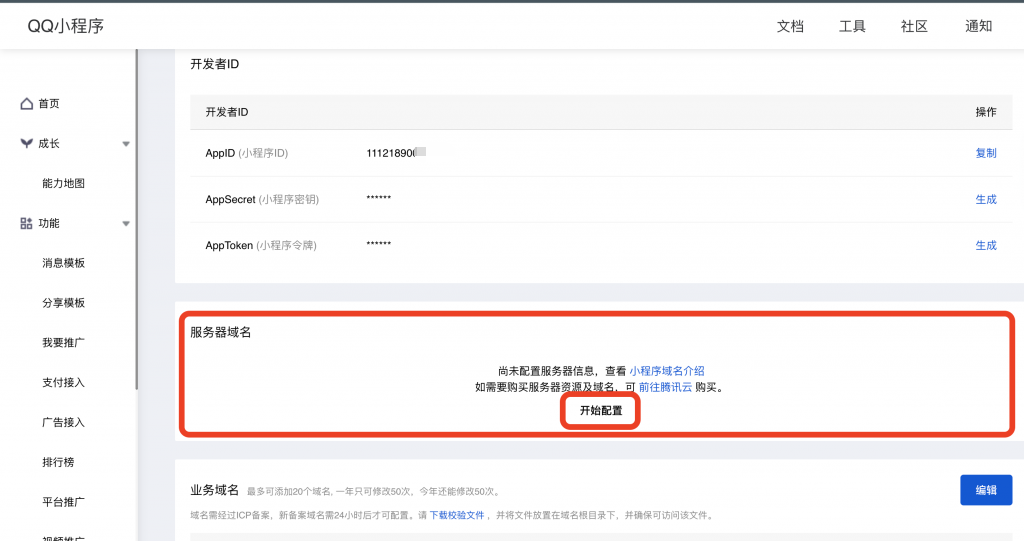Follow the 前往腾讯云 link

pyautogui.click(x=665, y=387)
